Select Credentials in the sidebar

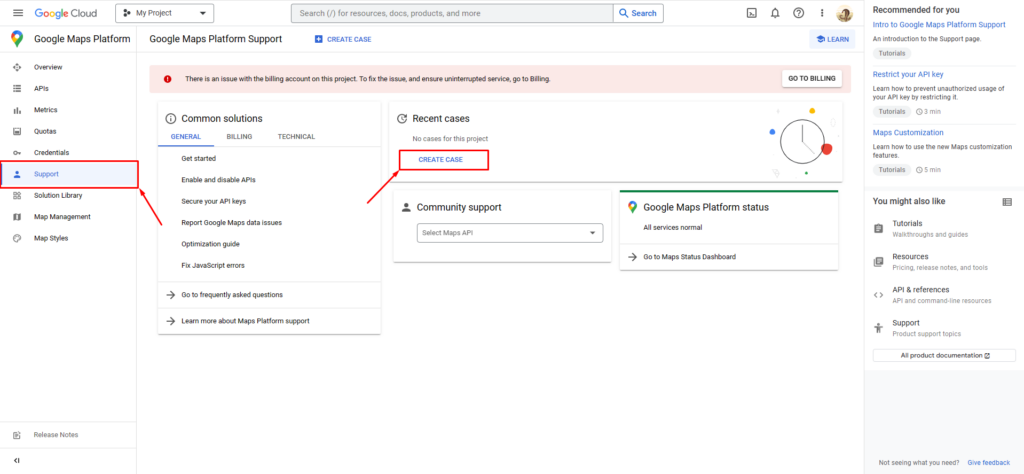coord(51,152)
